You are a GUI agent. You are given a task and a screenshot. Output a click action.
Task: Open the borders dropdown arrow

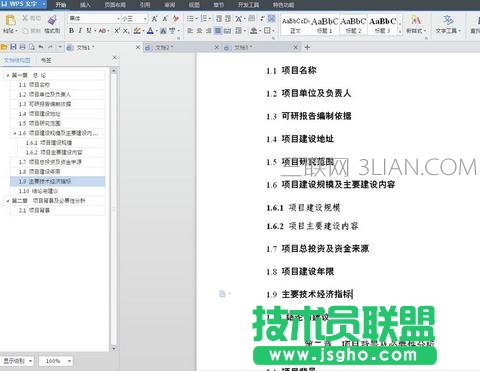[x=273, y=31]
